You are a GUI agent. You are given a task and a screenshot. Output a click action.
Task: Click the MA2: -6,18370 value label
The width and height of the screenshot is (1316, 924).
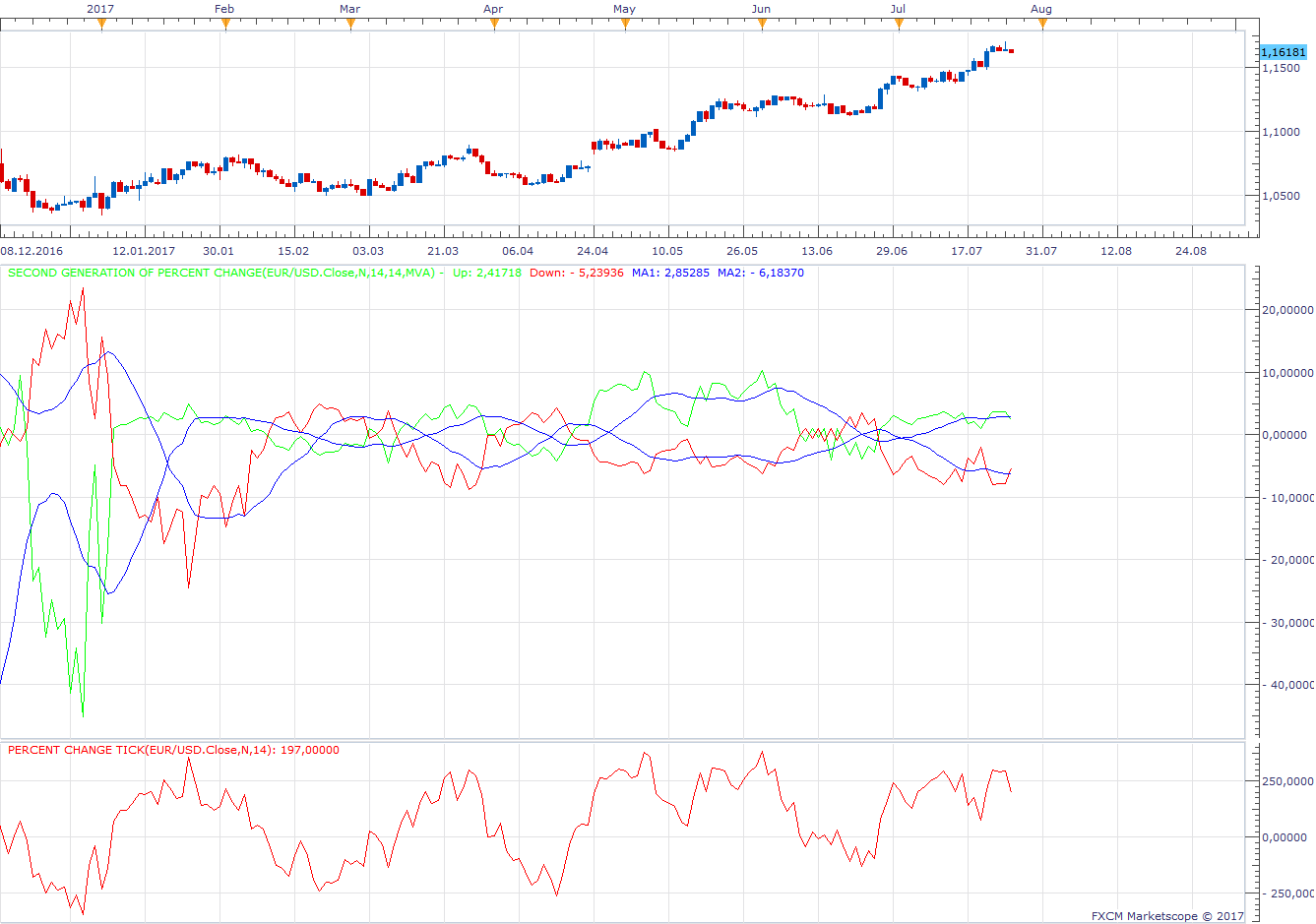(x=761, y=273)
